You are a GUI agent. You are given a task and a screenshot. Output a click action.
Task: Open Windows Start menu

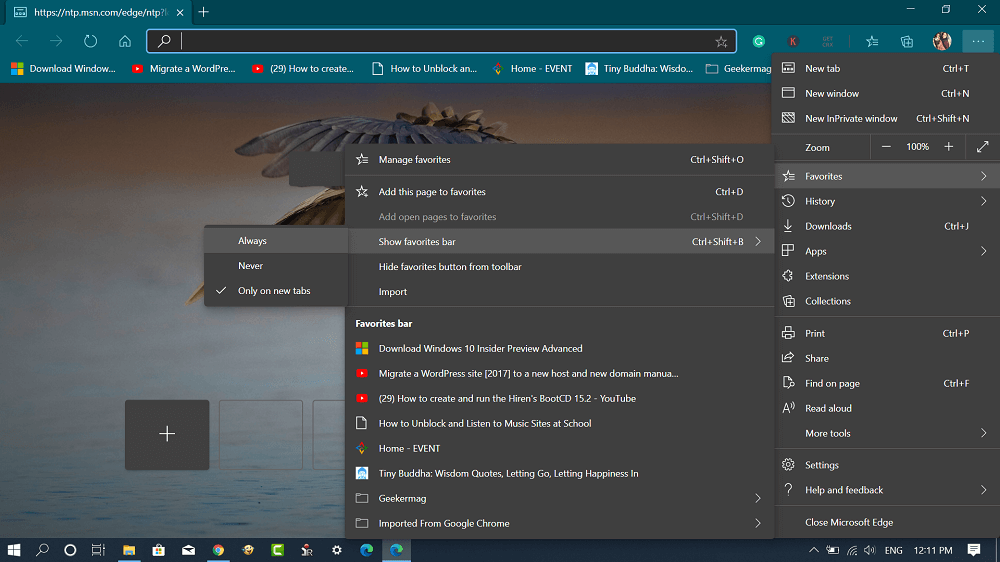click(13, 550)
